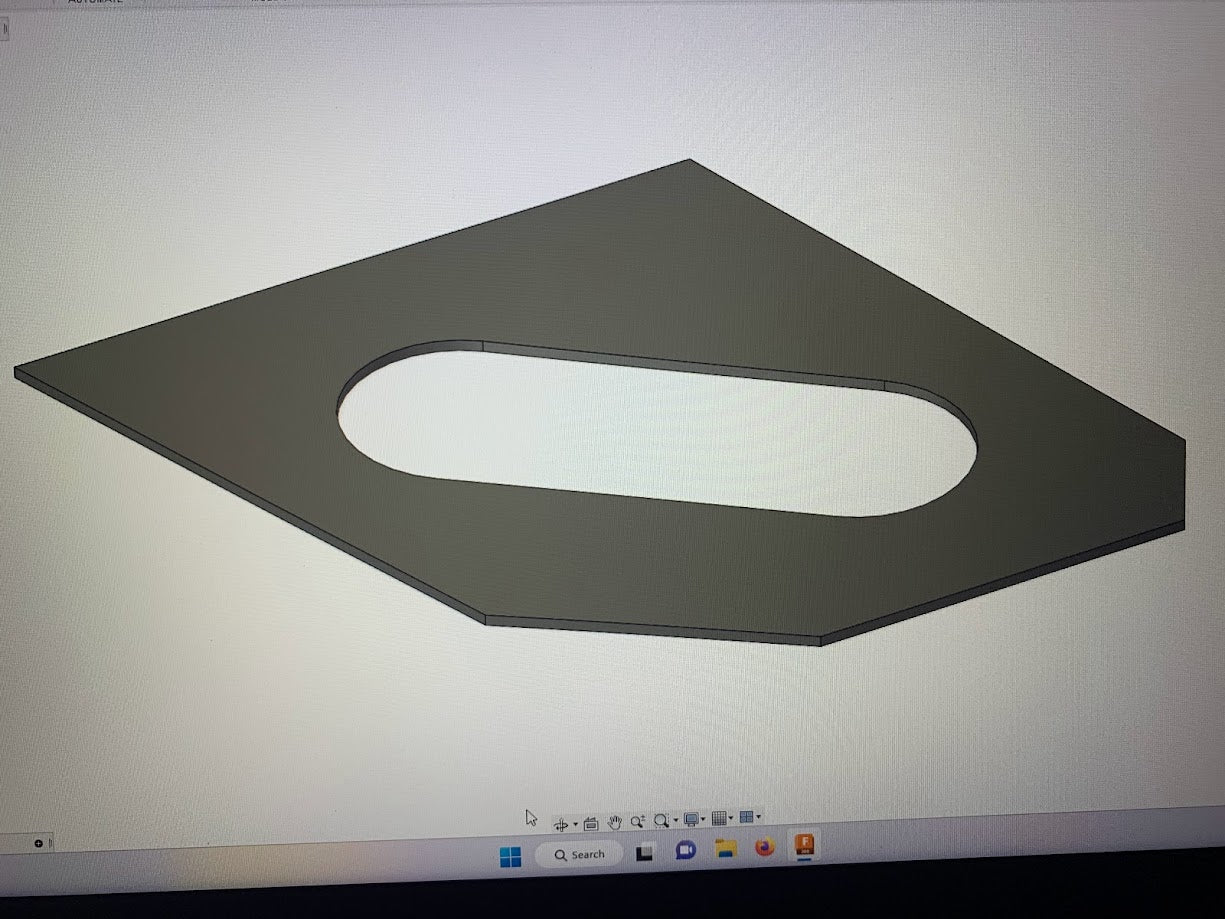The height and width of the screenshot is (919, 1225).
Task: Expand Grid and Snaps dropdown arrow
Action: 731,819
